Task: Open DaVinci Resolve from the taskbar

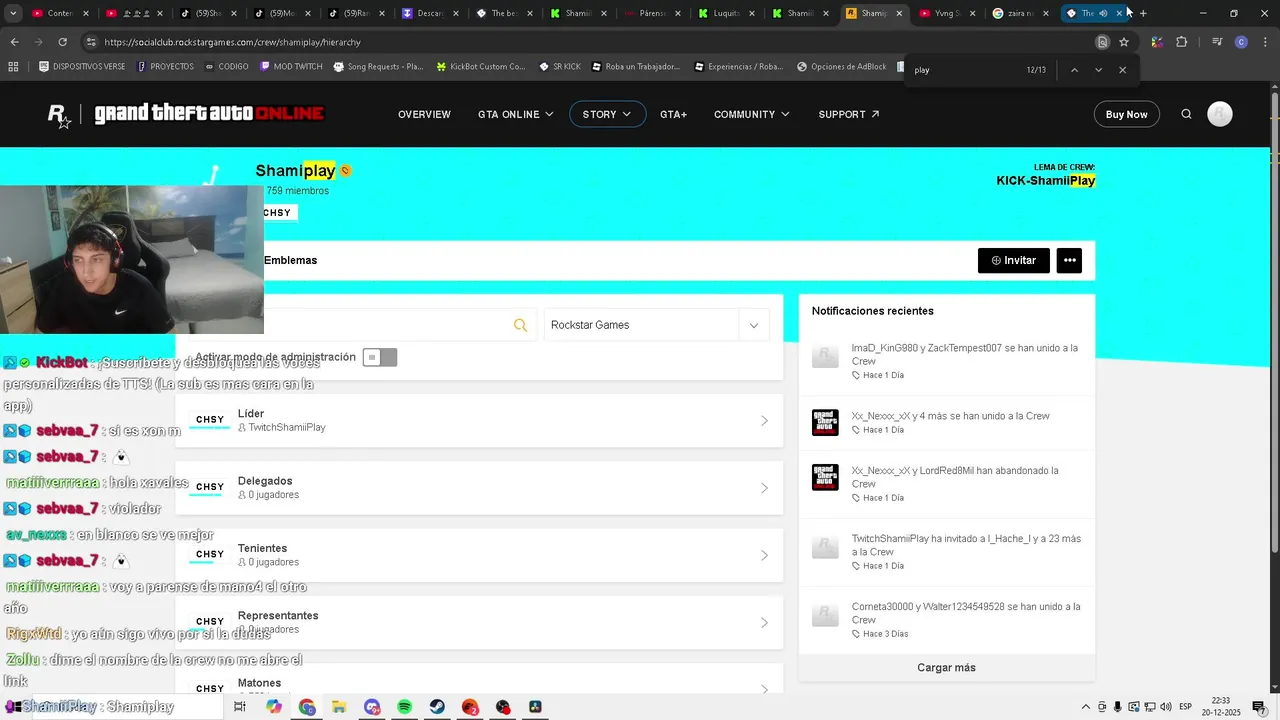Action: [535, 707]
